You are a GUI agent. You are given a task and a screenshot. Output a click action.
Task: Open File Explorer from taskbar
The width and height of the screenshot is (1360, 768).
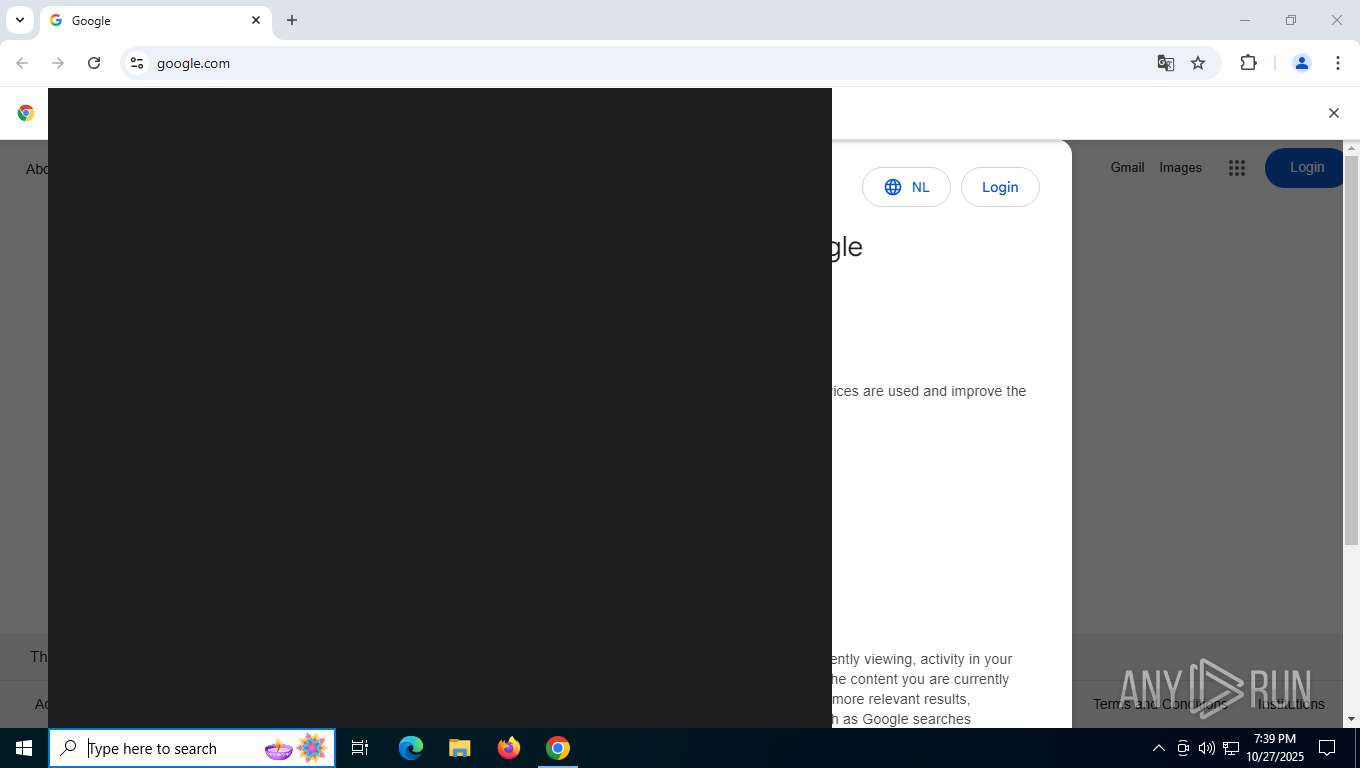pyautogui.click(x=459, y=748)
